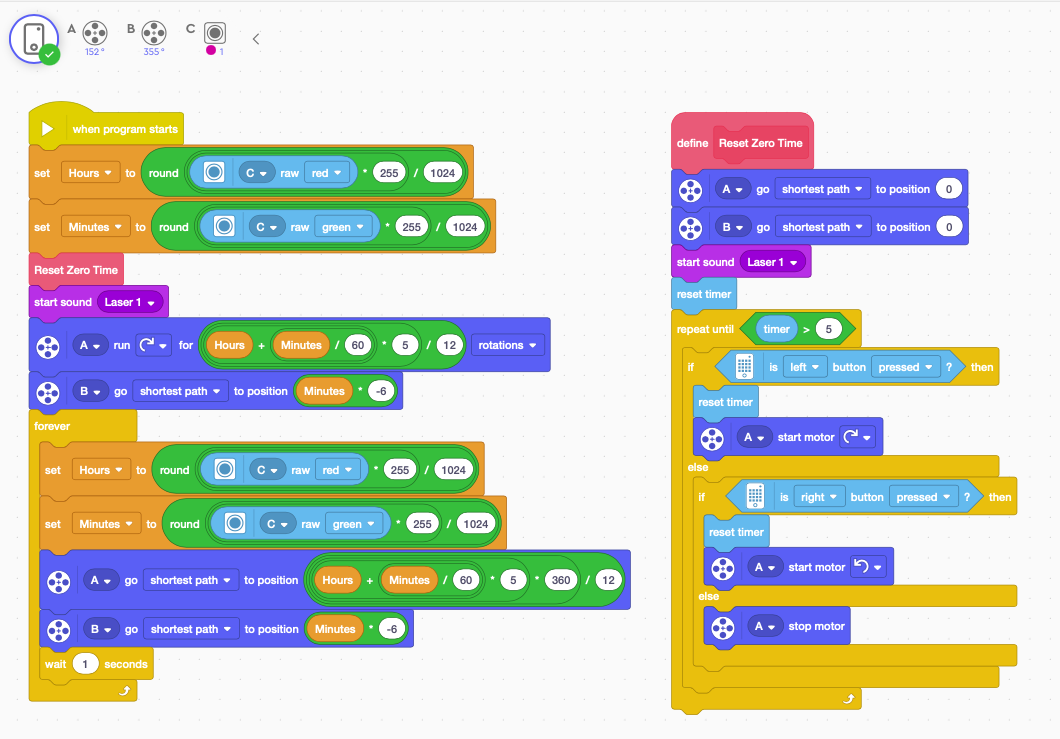Click the wait seconds value field '1'
The height and width of the screenshot is (739, 1060).
[x=85, y=664]
